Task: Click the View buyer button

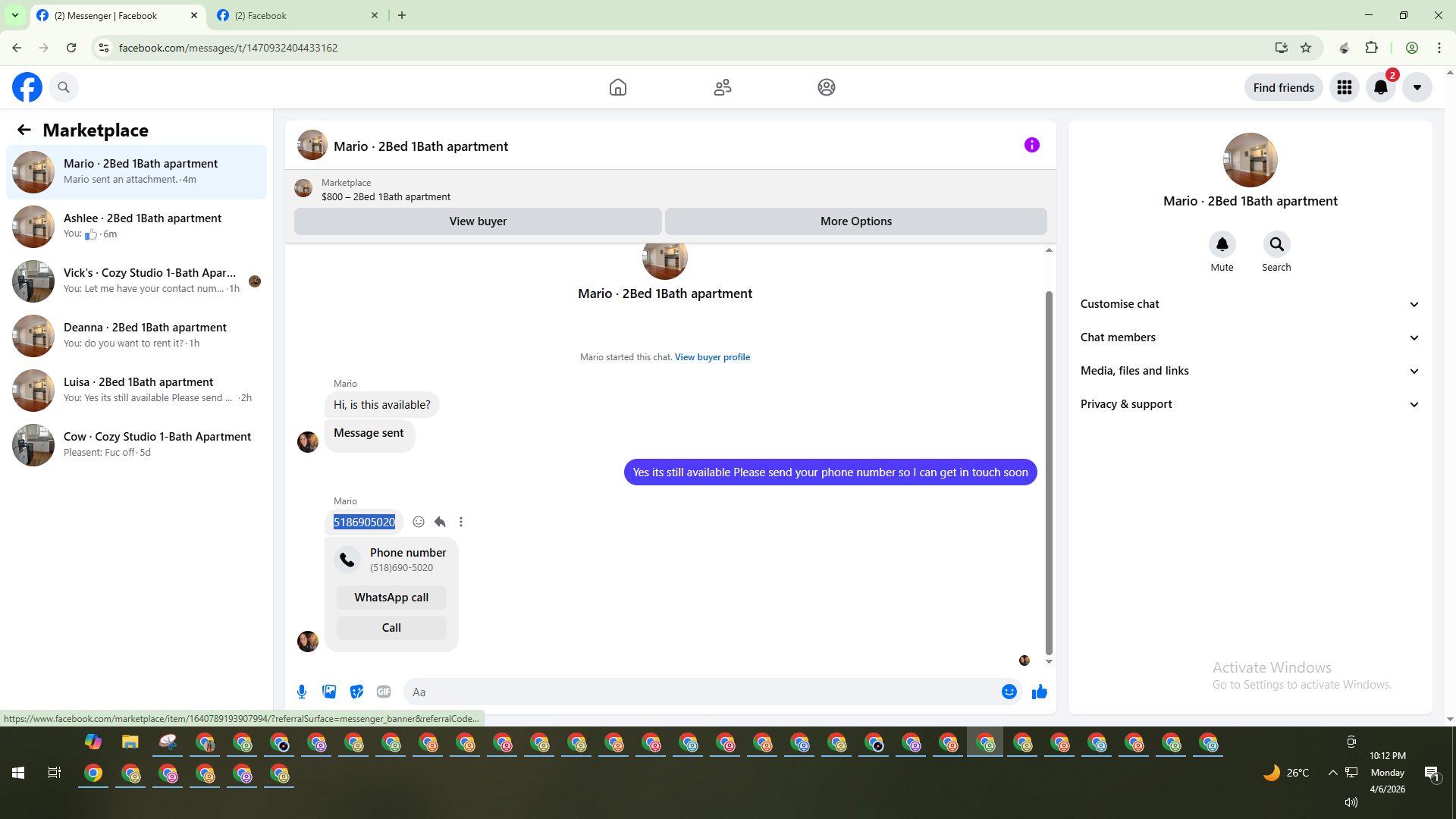Action: point(478,221)
